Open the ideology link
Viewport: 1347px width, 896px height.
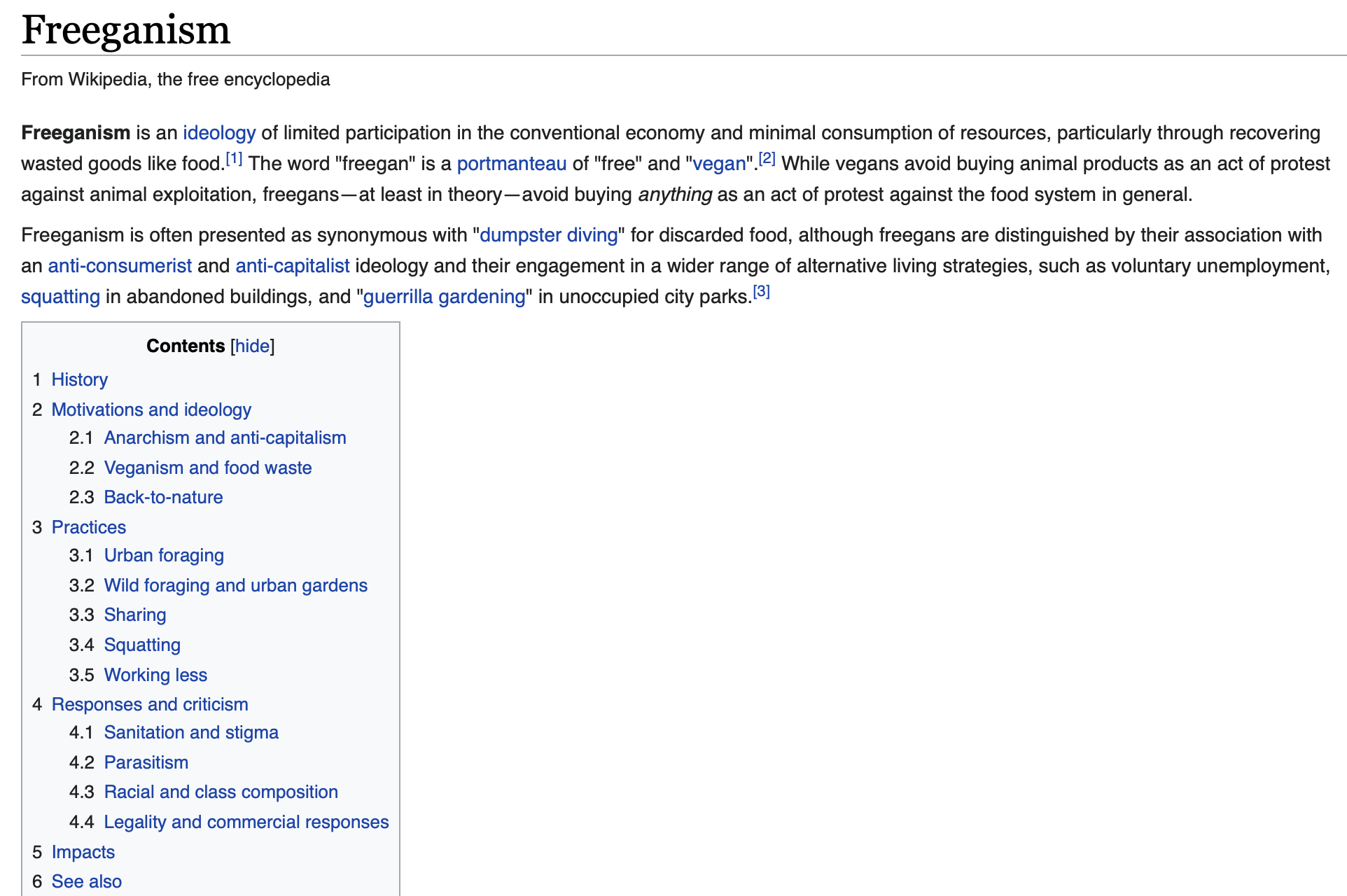point(219,133)
